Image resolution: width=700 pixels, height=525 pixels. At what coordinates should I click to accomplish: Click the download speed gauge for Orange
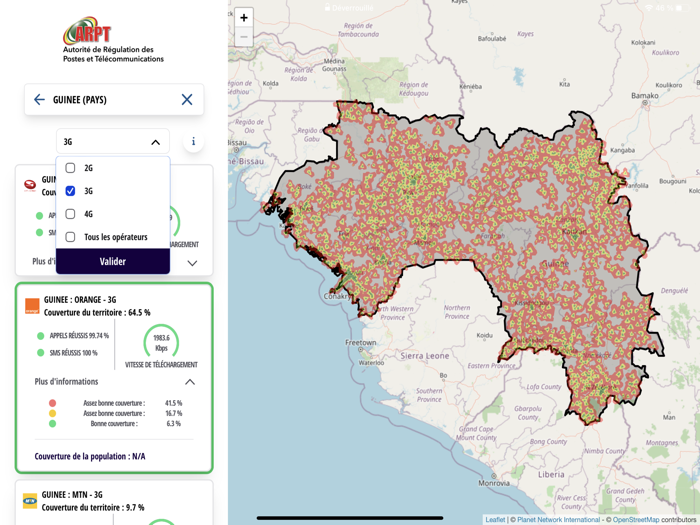click(x=161, y=341)
